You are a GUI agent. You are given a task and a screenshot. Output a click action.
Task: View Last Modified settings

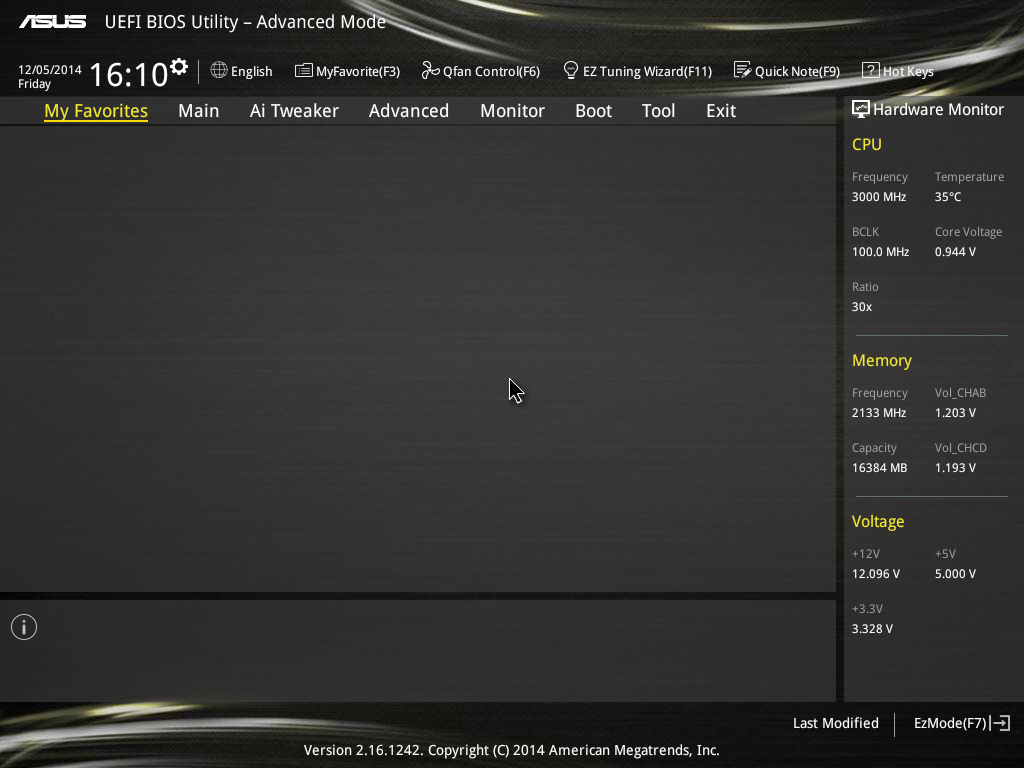836,723
